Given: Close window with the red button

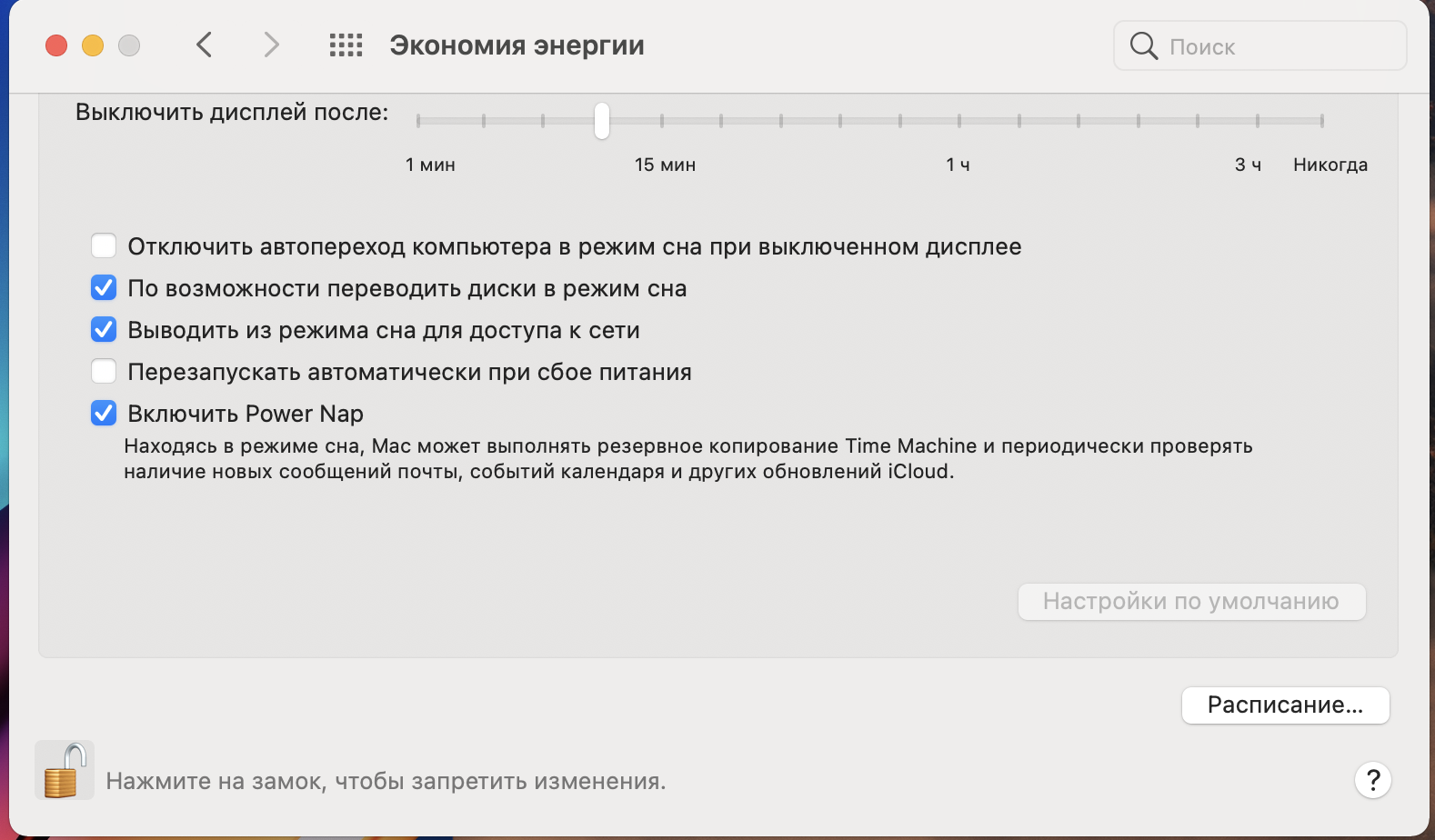Looking at the screenshot, I should (x=56, y=45).
